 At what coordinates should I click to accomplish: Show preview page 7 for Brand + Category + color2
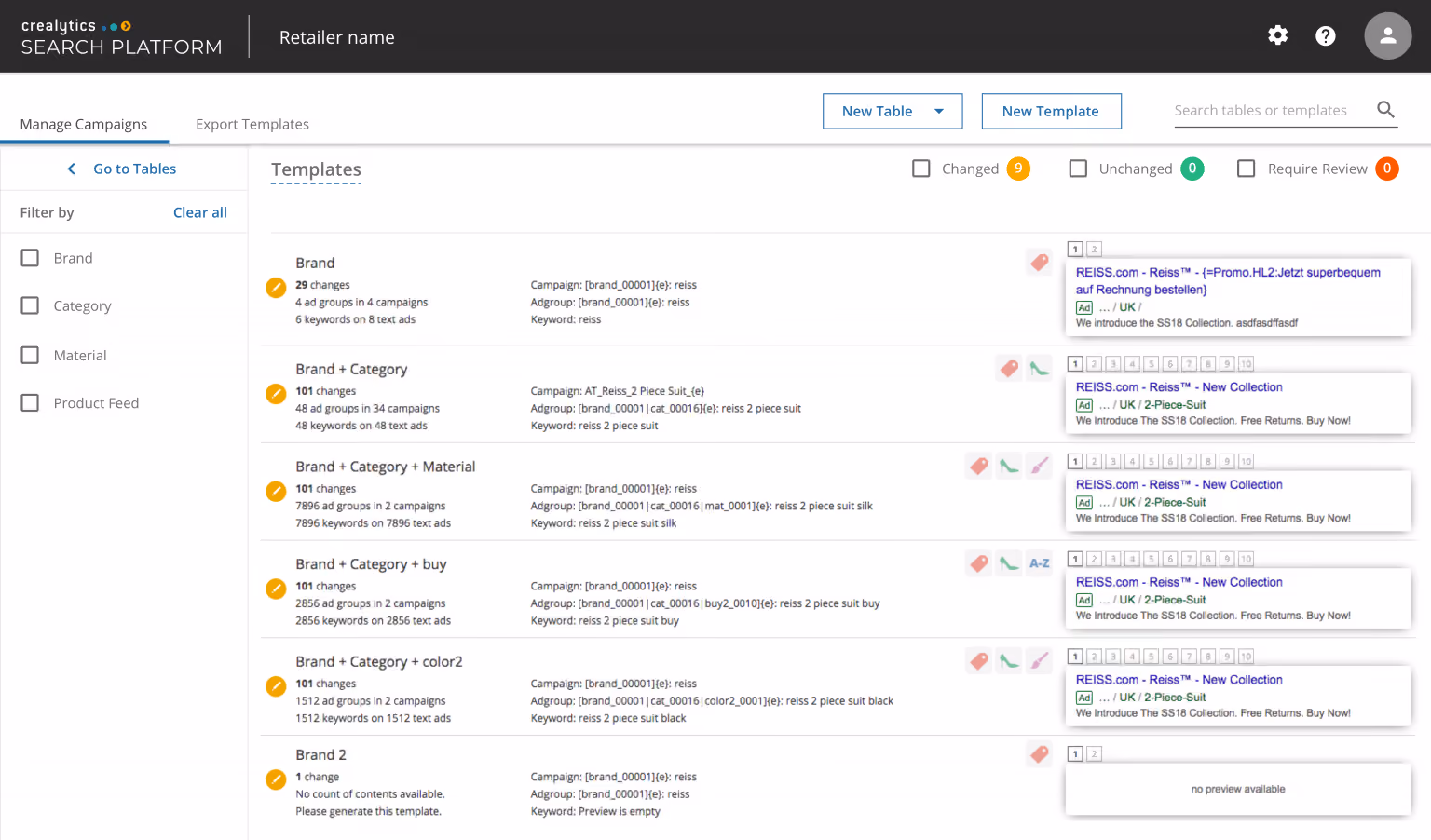[x=1189, y=657]
